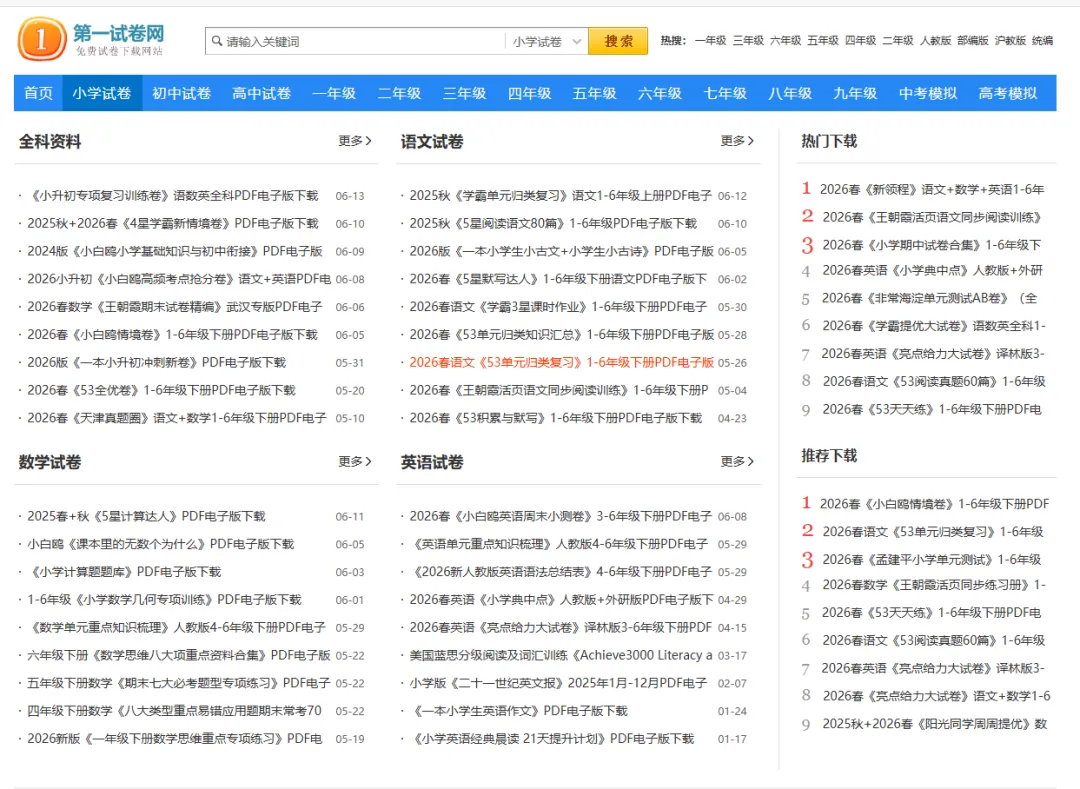Click hot search link 人教版

(x=935, y=41)
